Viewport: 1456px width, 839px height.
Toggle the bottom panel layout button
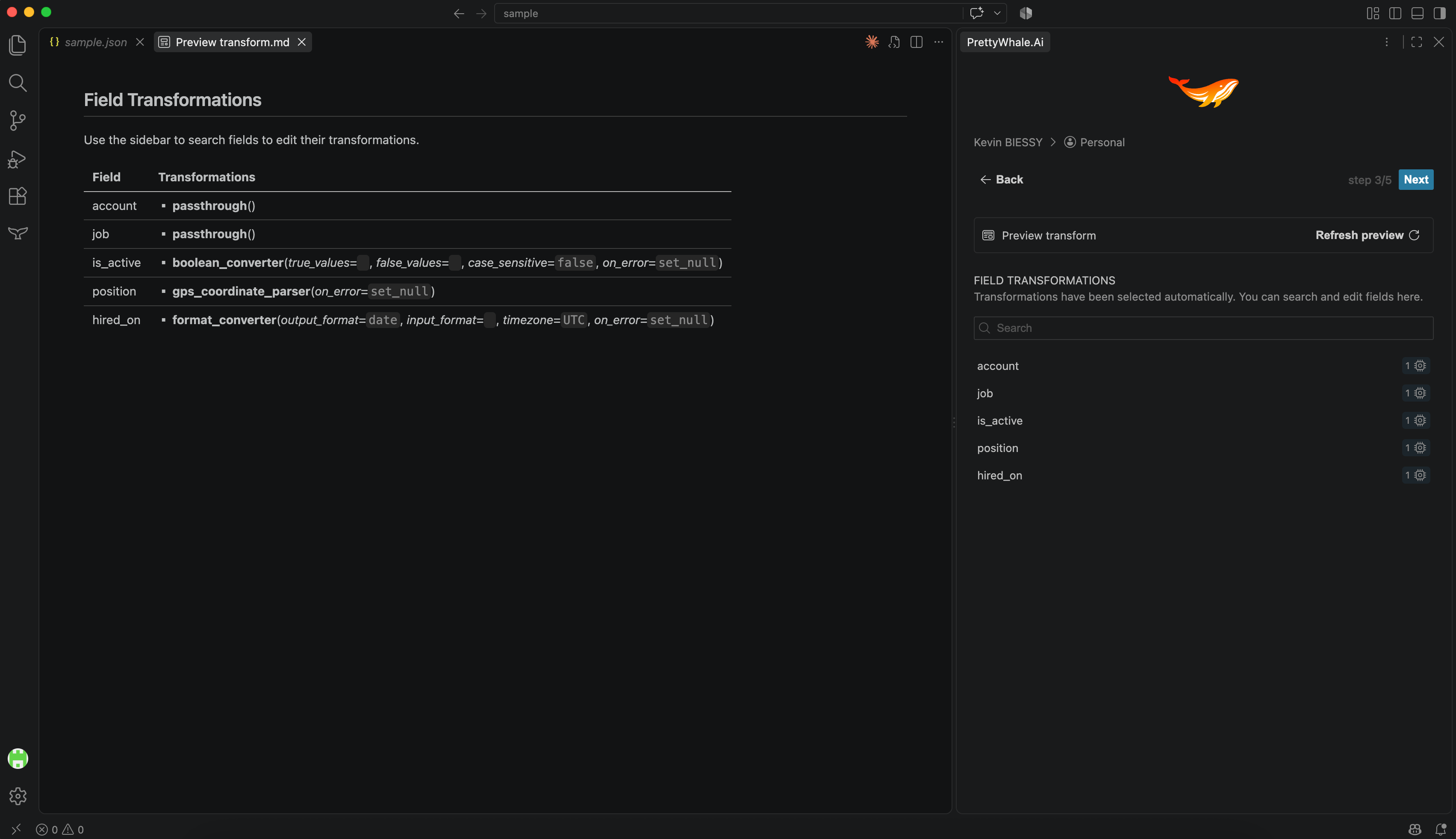(x=1418, y=13)
